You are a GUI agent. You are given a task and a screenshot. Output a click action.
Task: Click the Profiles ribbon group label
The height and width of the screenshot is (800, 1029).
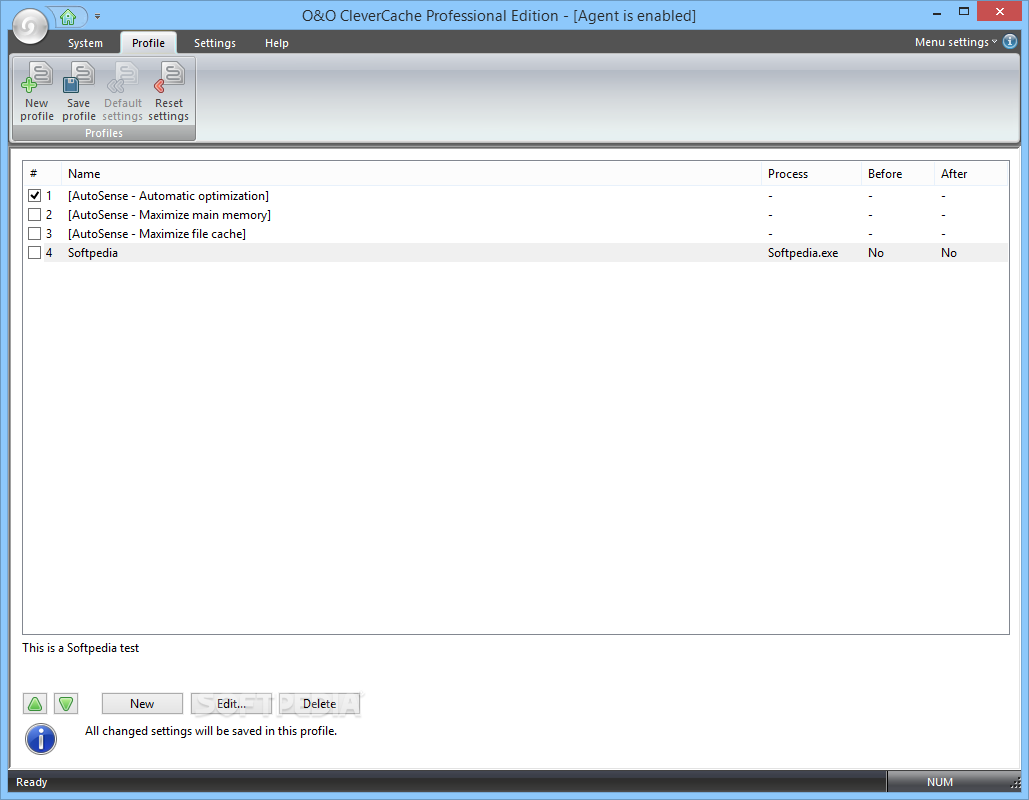coord(104,133)
